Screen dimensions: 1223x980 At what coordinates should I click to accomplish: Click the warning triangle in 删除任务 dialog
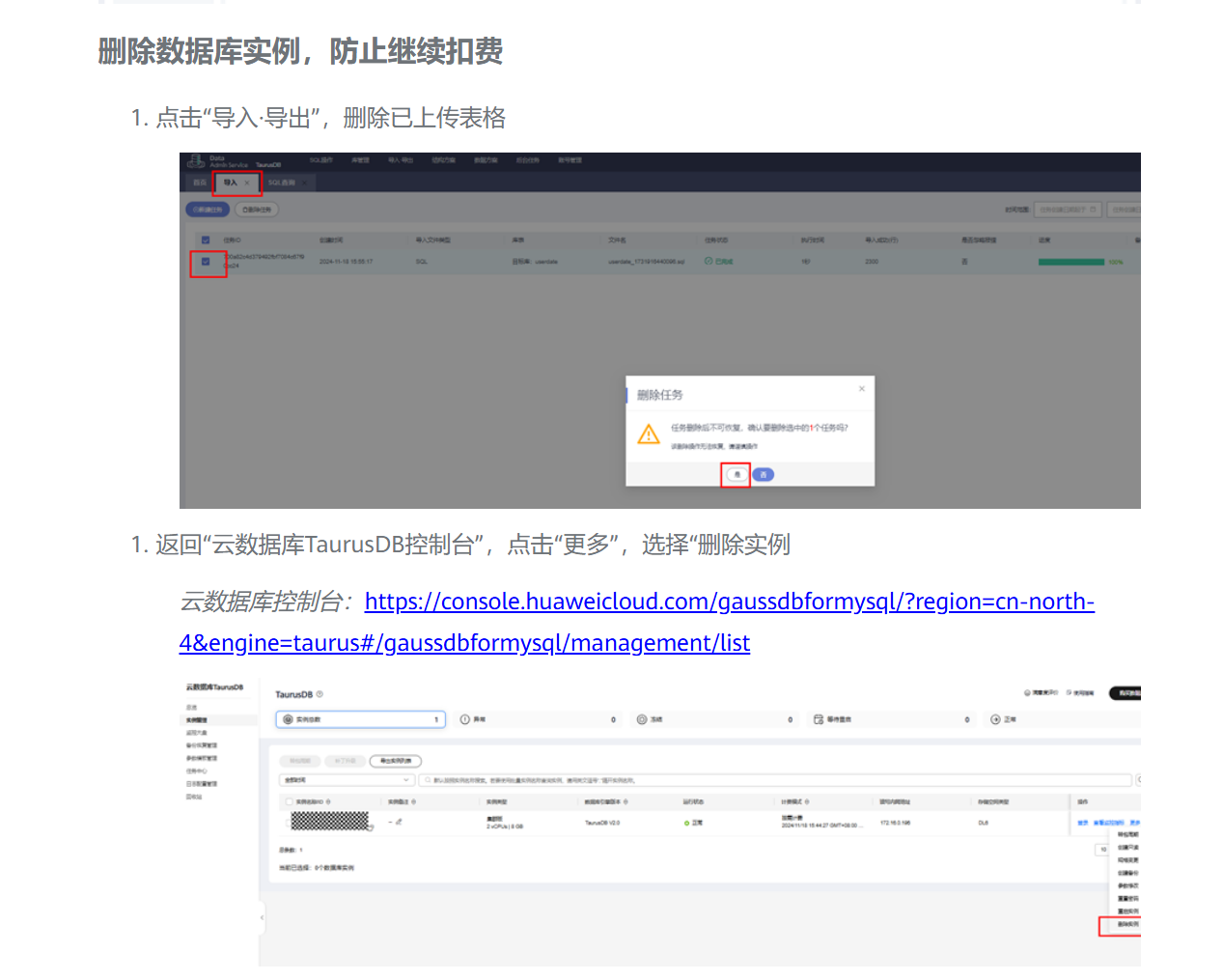click(x=649, y=435)
